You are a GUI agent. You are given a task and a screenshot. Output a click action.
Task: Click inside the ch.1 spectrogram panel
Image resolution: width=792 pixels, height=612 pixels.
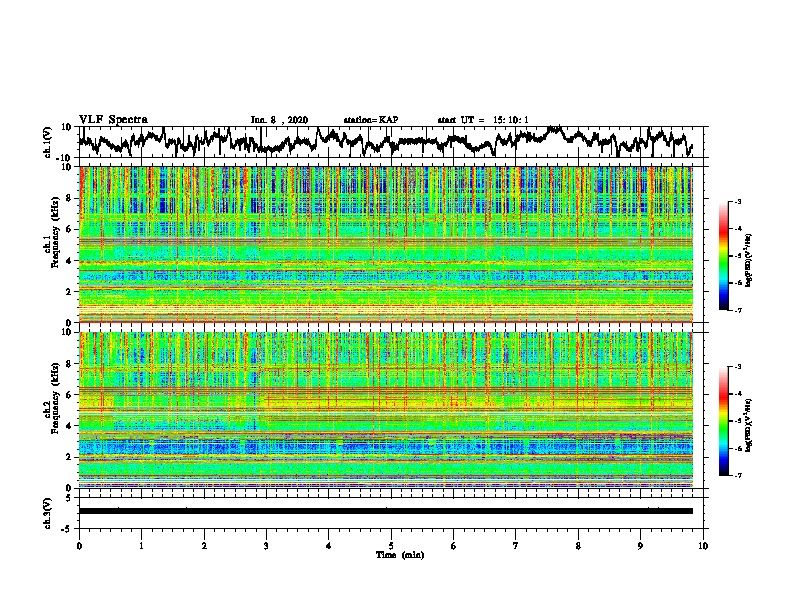click(386, 244)
